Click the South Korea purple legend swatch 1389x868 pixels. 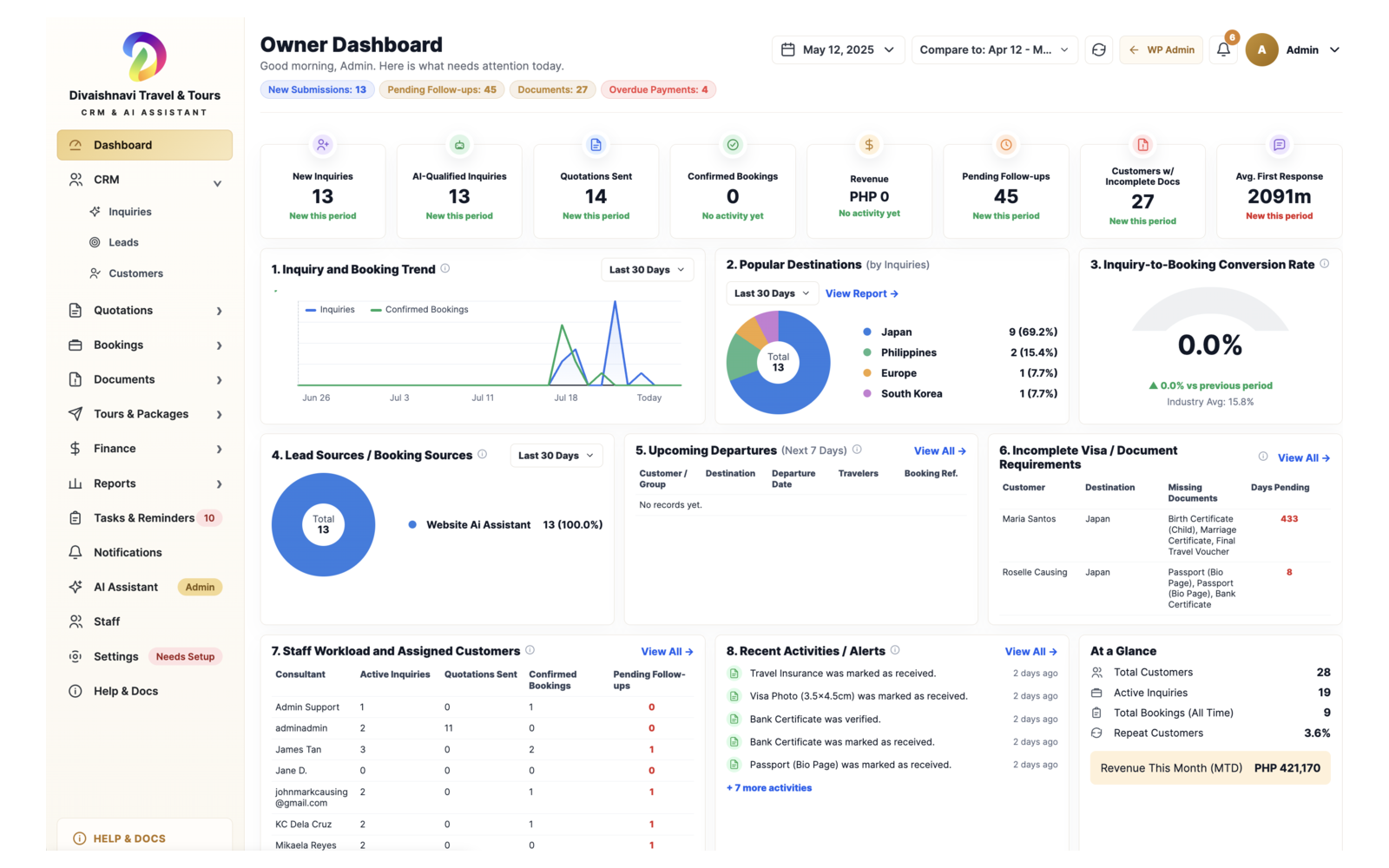(x=867, y=394)
